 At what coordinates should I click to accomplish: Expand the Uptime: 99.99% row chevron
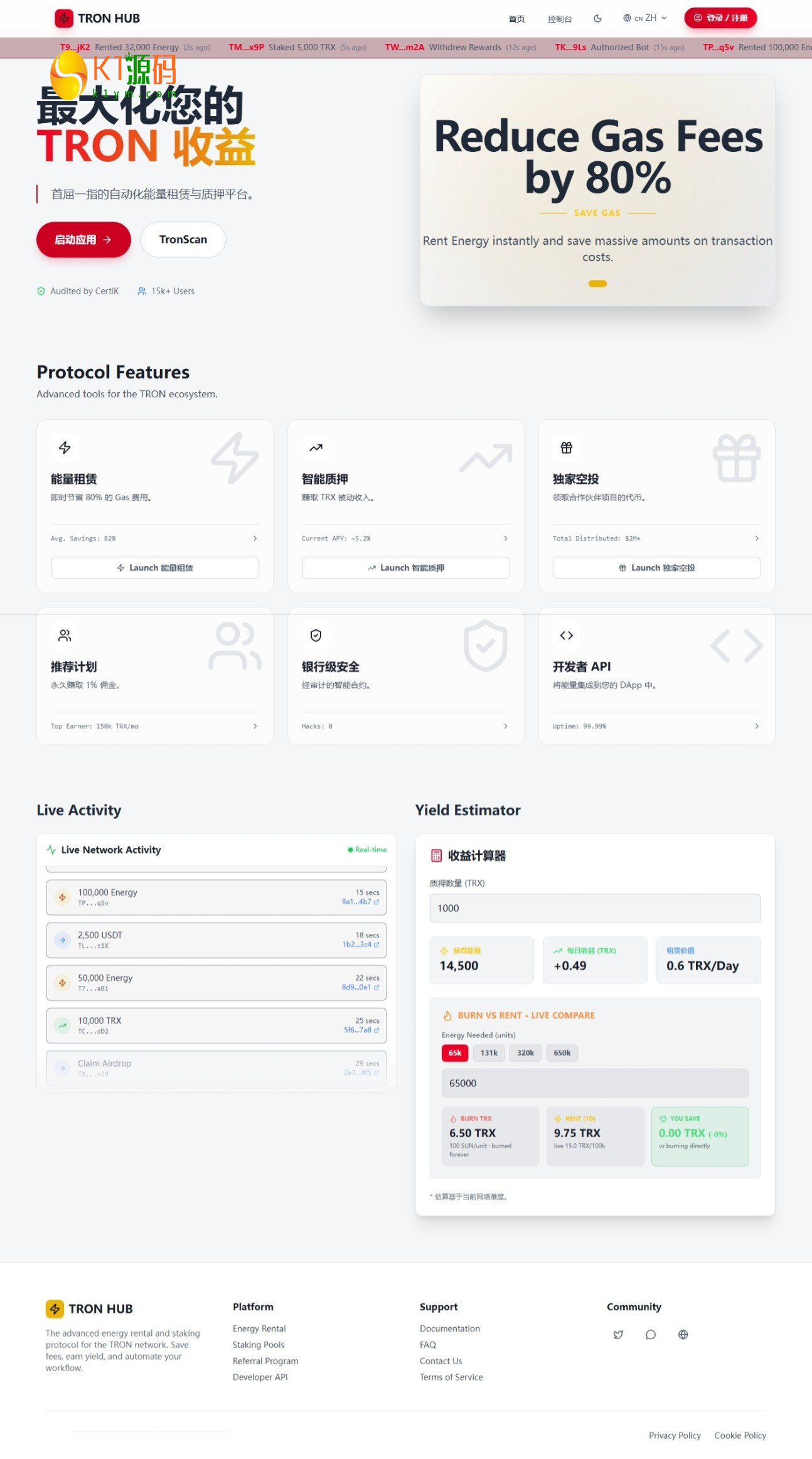(x=757, y=726)
